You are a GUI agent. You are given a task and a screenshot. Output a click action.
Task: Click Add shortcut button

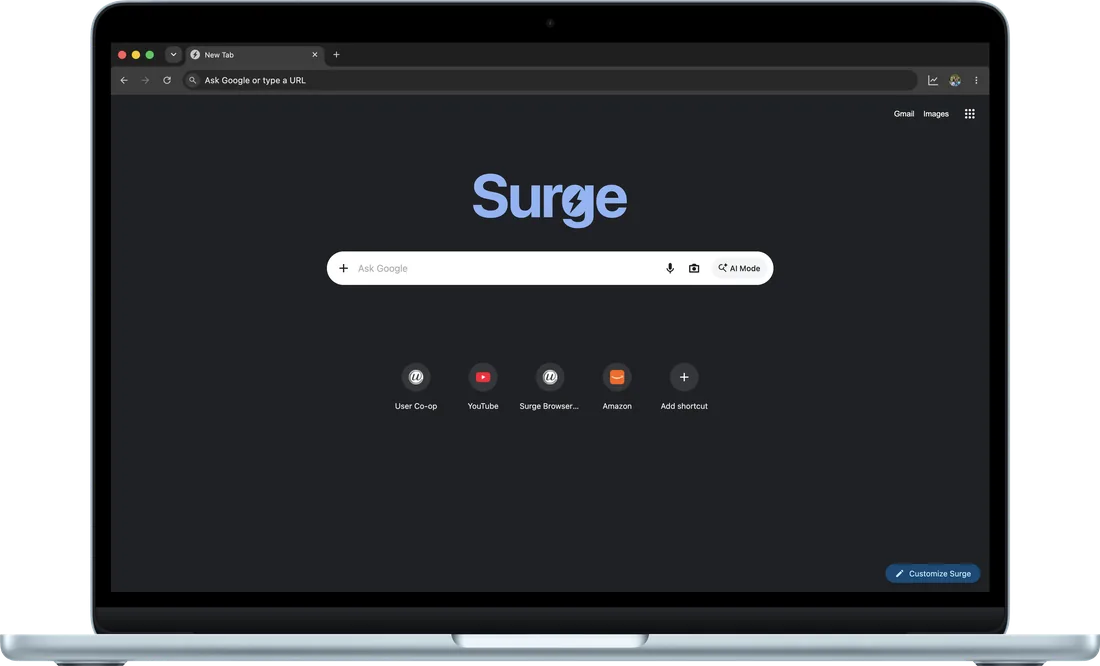[x=684, y=387]
